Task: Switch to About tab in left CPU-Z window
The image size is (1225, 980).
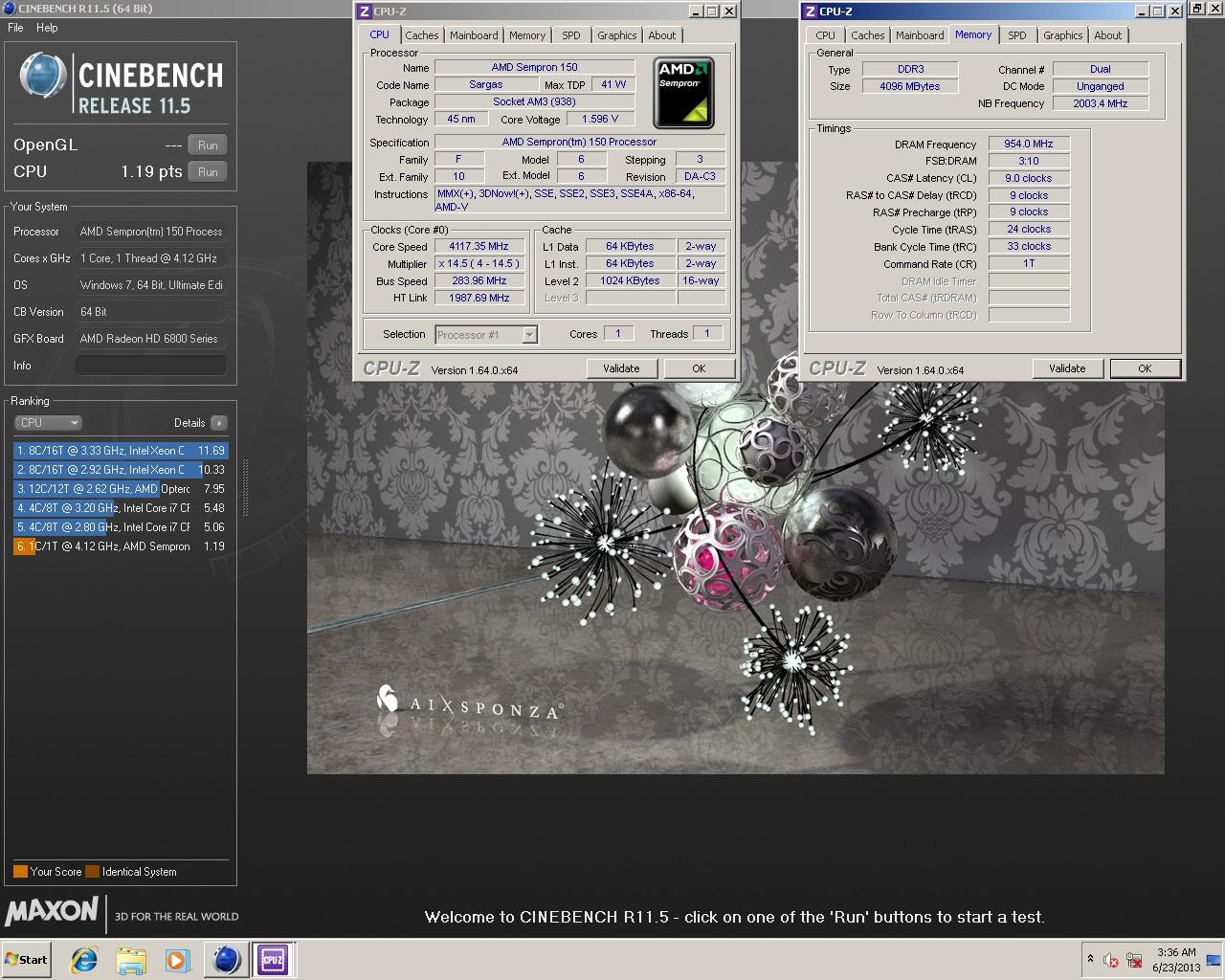Action: pyautogui.click(x=662, y=35)
